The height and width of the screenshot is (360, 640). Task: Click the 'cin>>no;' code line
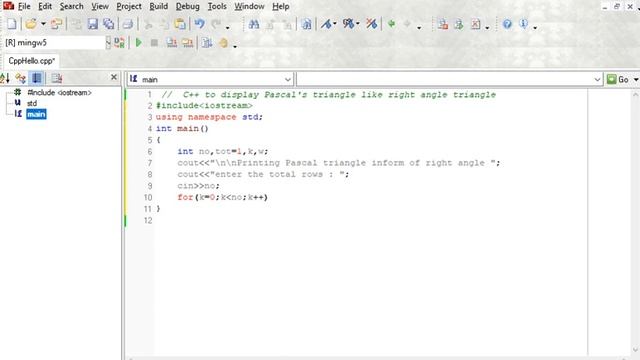coord(198,186)
